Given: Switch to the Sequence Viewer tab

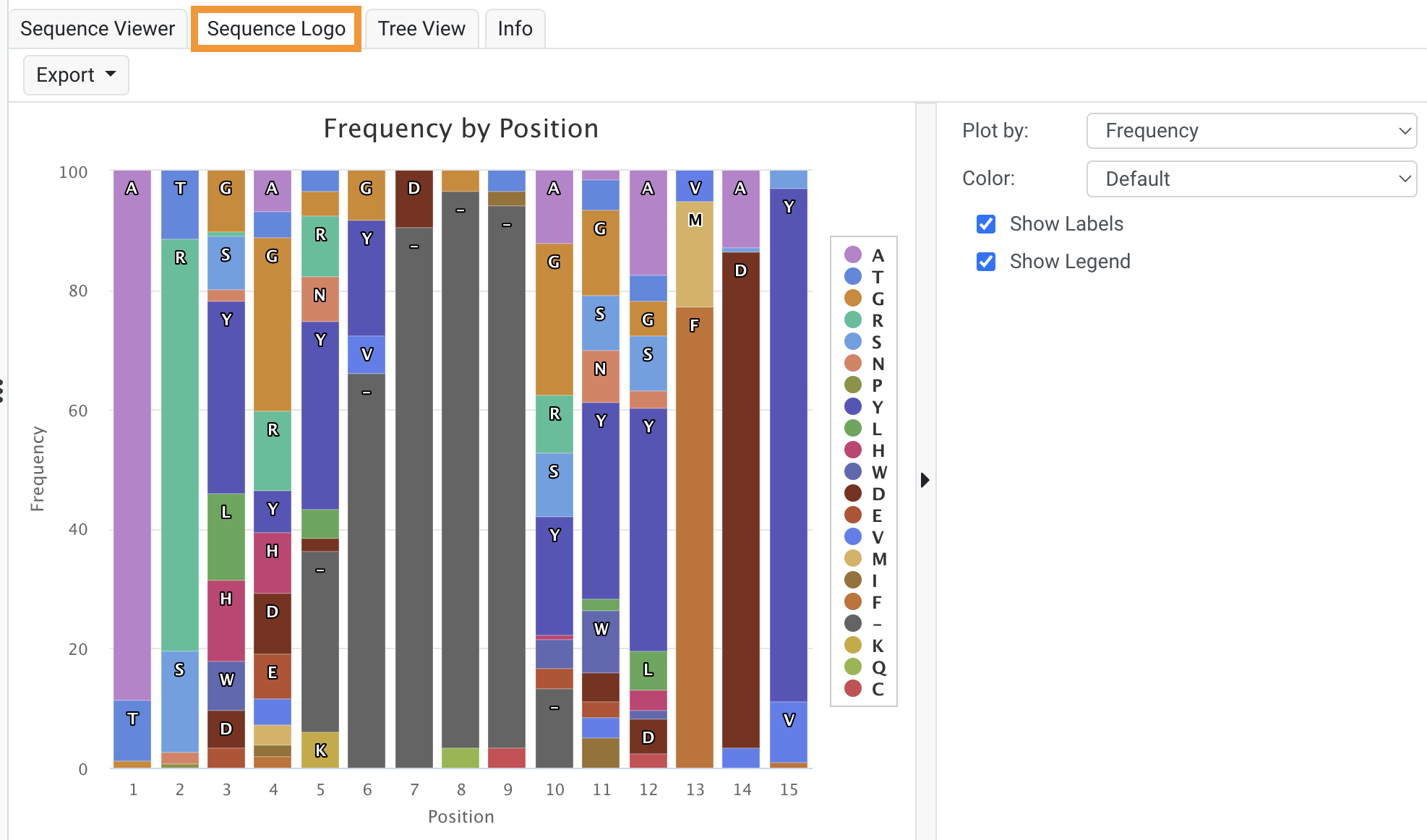Looking at the screenshot, I should pos(97,28).
